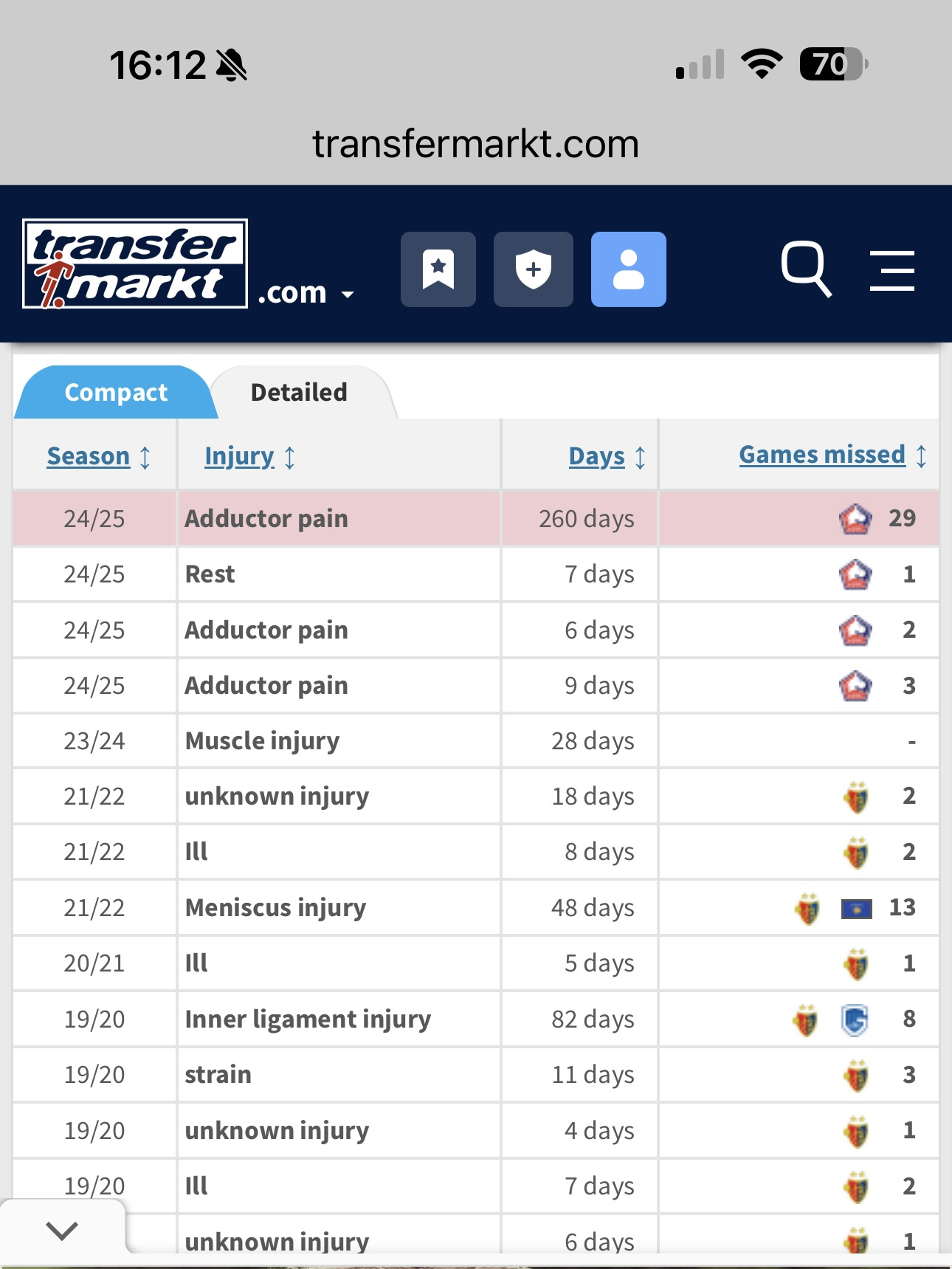Tap the transfermarkt.com address bar
This screenshot has width=952, height=1269.
pos(476,143)
